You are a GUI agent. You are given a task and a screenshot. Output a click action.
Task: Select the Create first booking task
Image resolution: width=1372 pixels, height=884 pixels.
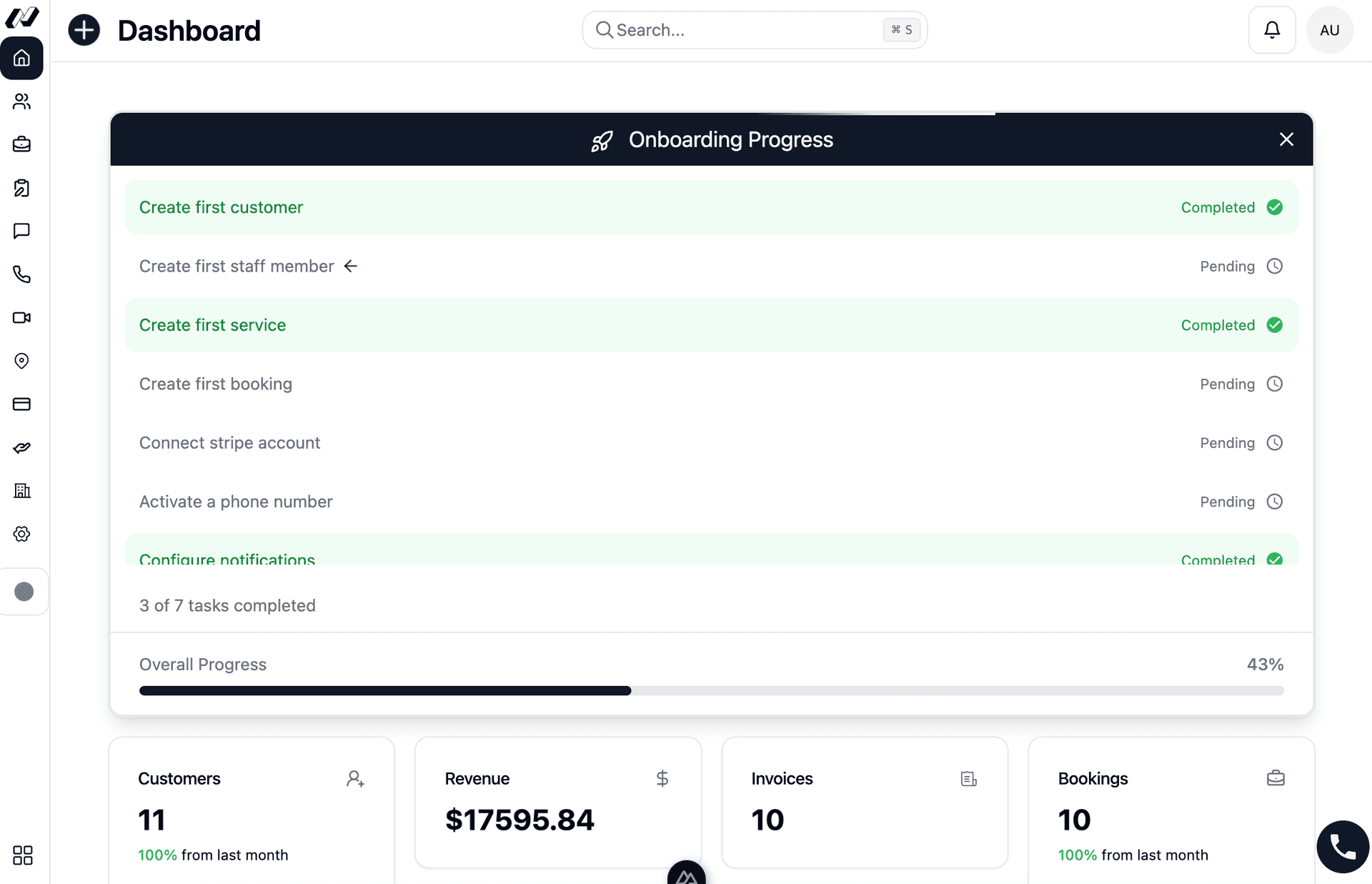point(711,384)
